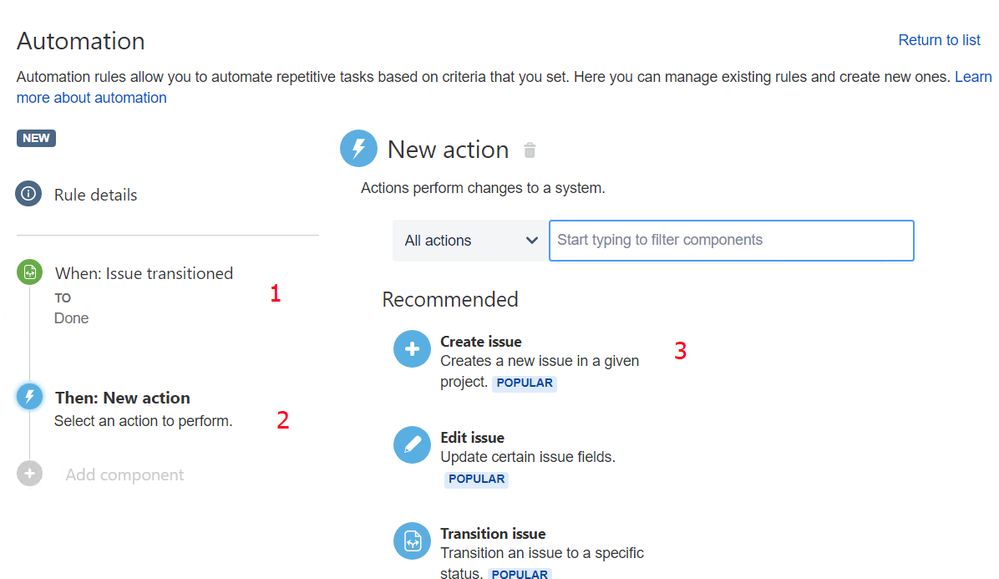Delete the new action with the trash icon
This screenshot has width=999, height=579.
point(529,150)
